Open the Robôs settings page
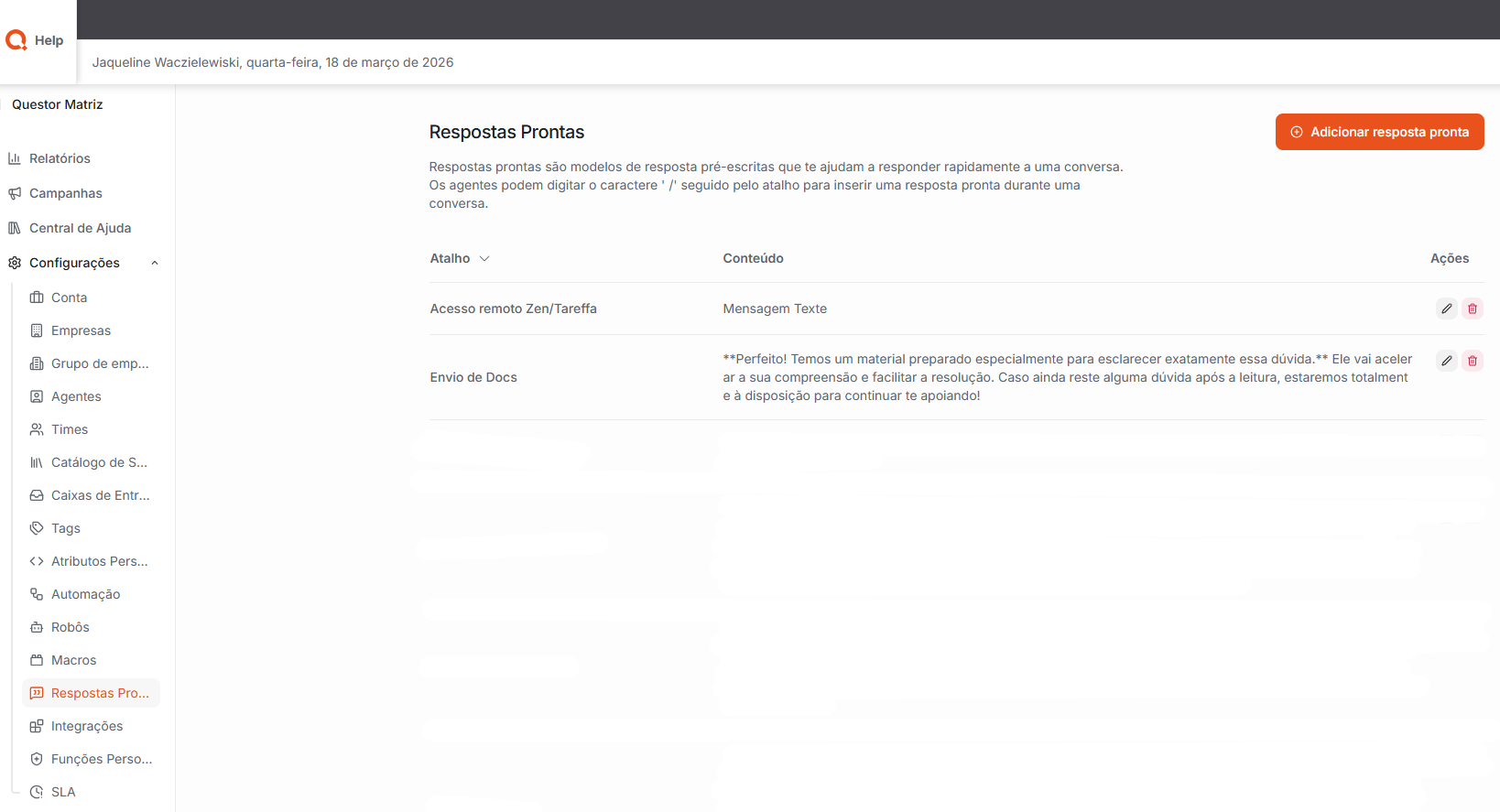Screen dimensions: 1500x812 70,627
